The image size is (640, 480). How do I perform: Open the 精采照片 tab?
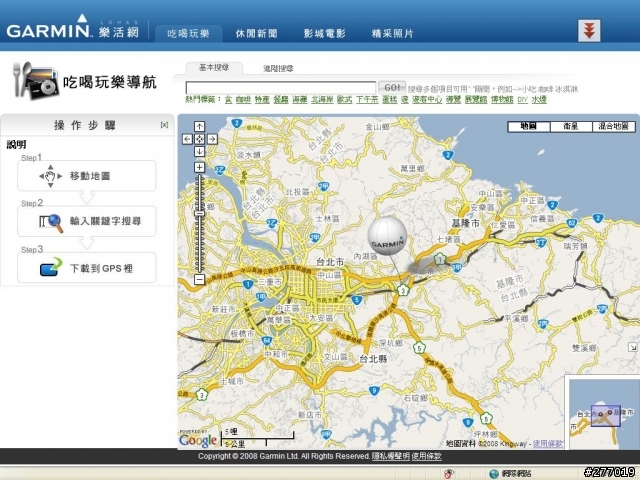pyautogui.click(x=393, y=33)
